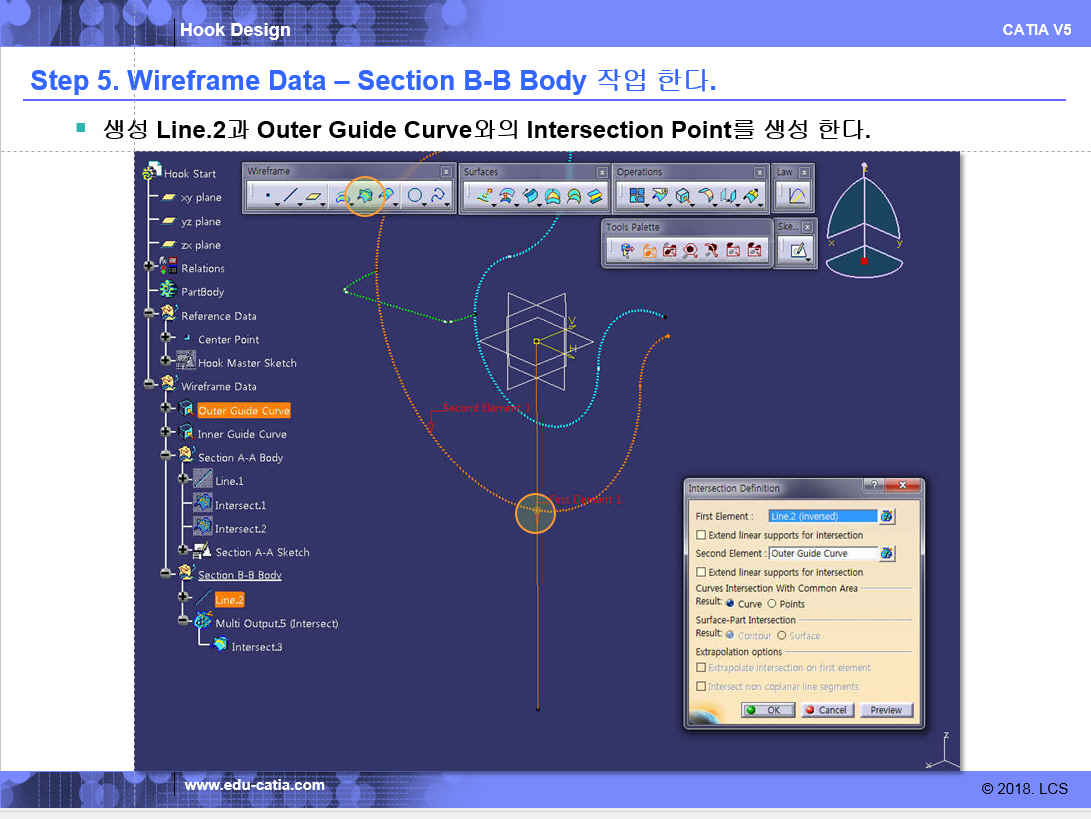
Task: Select Inner Guide Curve in the tree
Action: (x=242, y=434)
